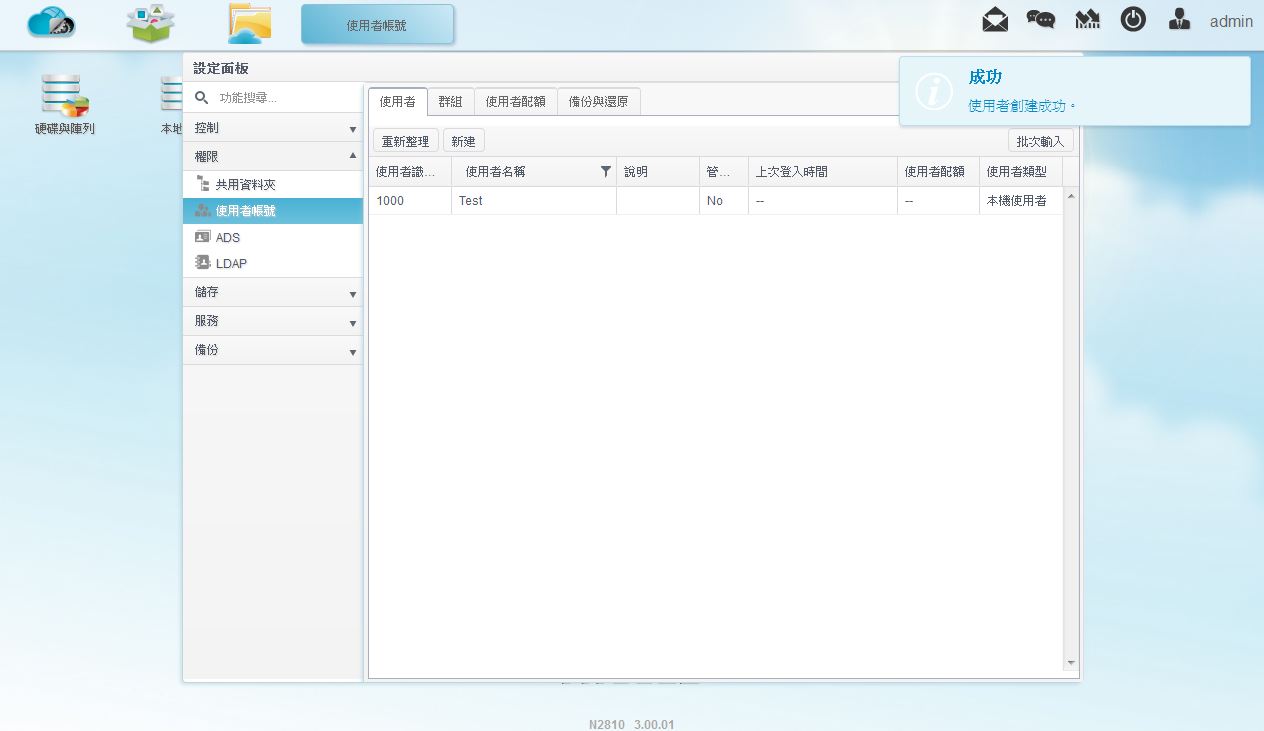Expand the 儲存 section
The height and width of the screenshot is (731, 1264).
pyautogui.click(x=272, y=292)
